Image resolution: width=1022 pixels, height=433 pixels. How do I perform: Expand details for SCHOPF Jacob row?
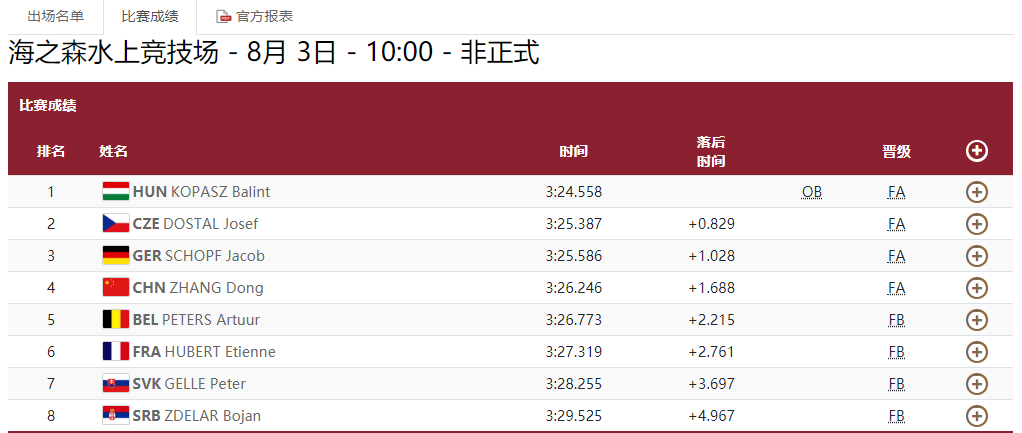[x=977, y=256]
